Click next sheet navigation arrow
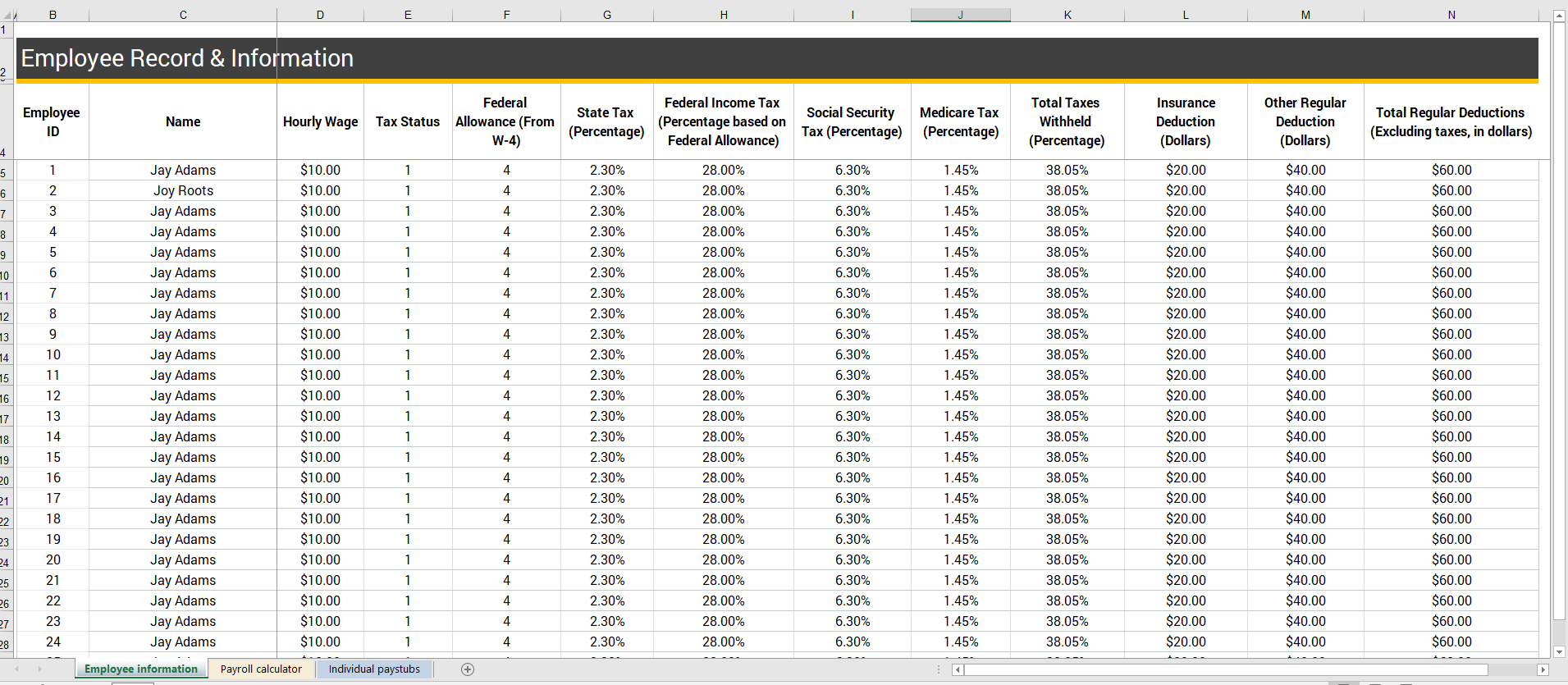Viewport: 1568px width, 685px height. tap(39, 669)
